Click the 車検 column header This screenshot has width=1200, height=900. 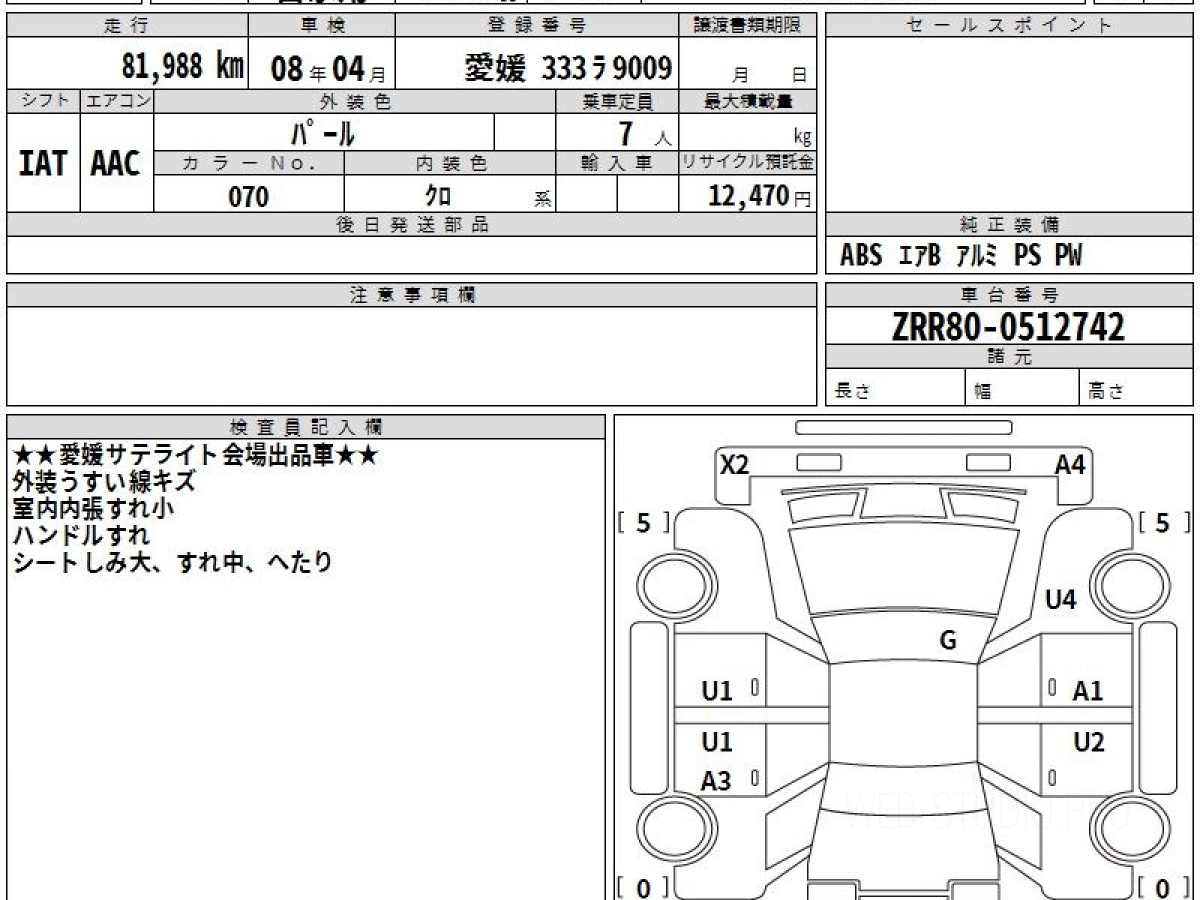point(322,26)
